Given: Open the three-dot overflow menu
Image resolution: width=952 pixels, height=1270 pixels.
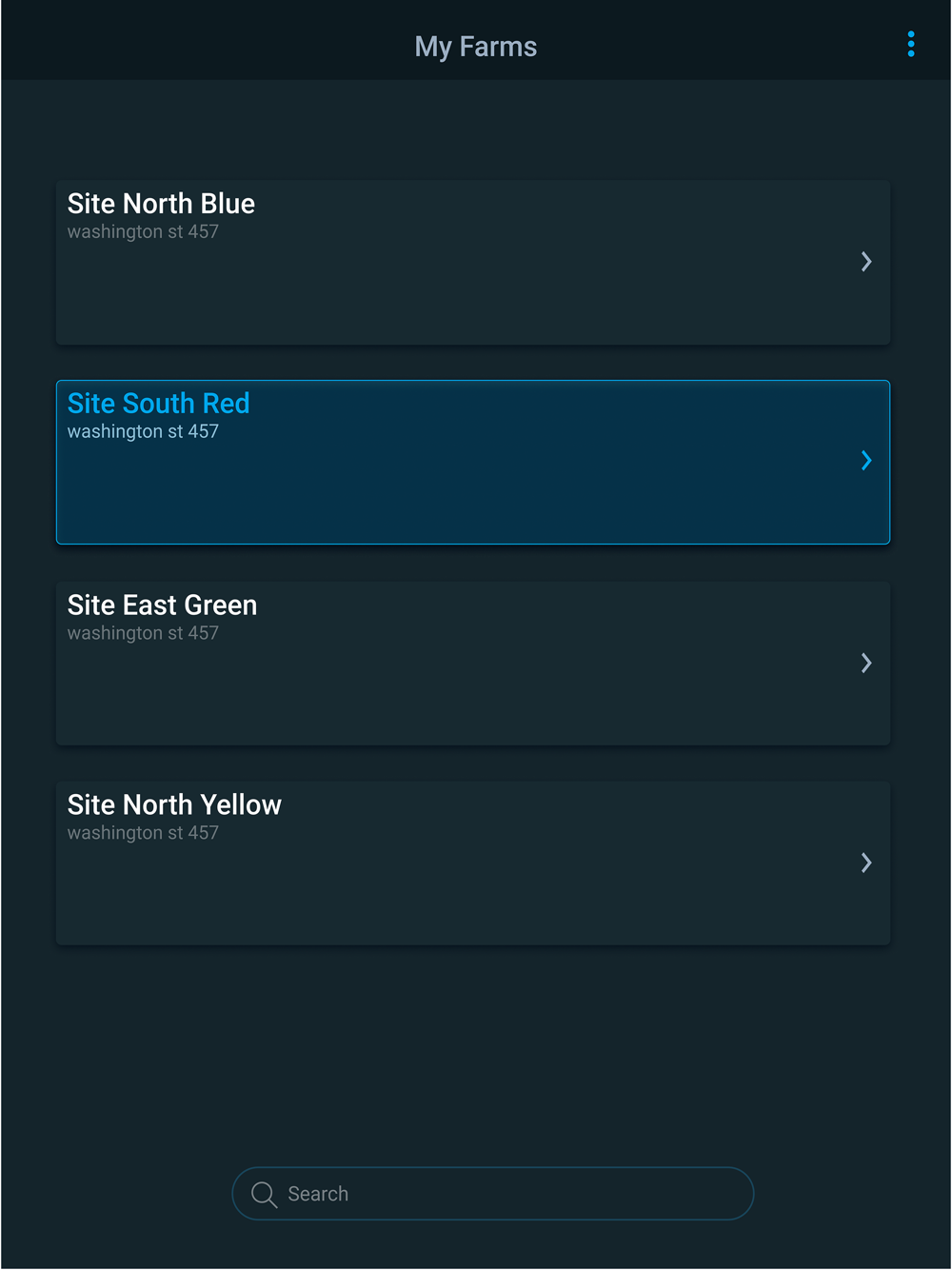Looking at the screenshot, I should tap(911, 45).
